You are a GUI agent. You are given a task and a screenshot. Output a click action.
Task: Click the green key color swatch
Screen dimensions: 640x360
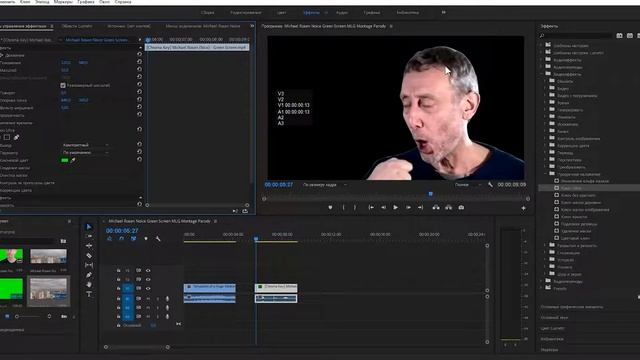[x=64, y=160]
